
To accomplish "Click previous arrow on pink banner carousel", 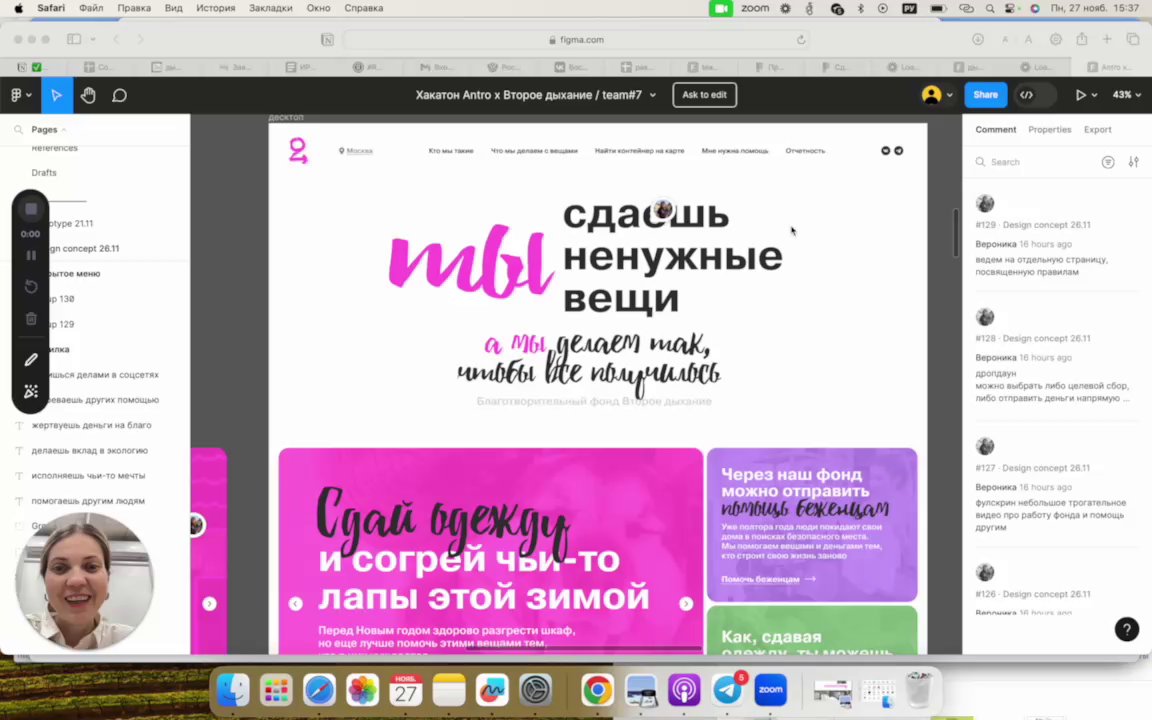I will pyautogui.click(x=295, y=604).
